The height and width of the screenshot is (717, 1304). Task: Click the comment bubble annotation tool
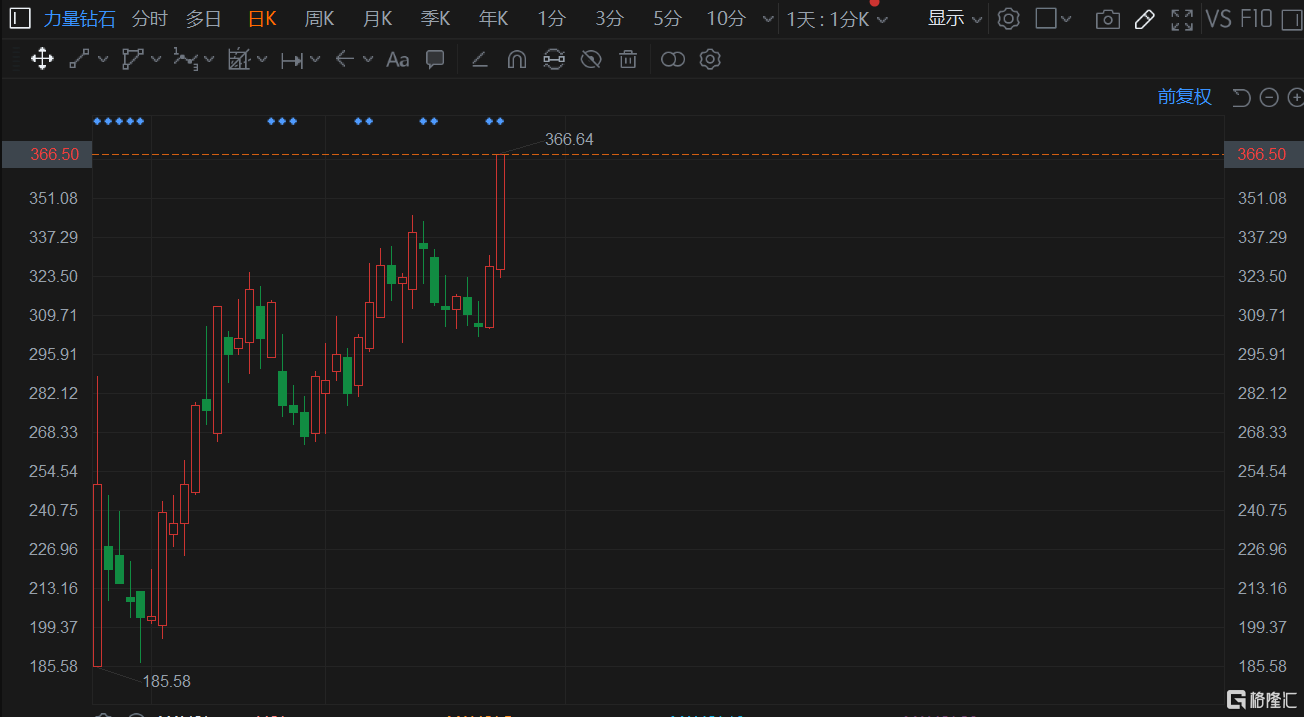435,59
